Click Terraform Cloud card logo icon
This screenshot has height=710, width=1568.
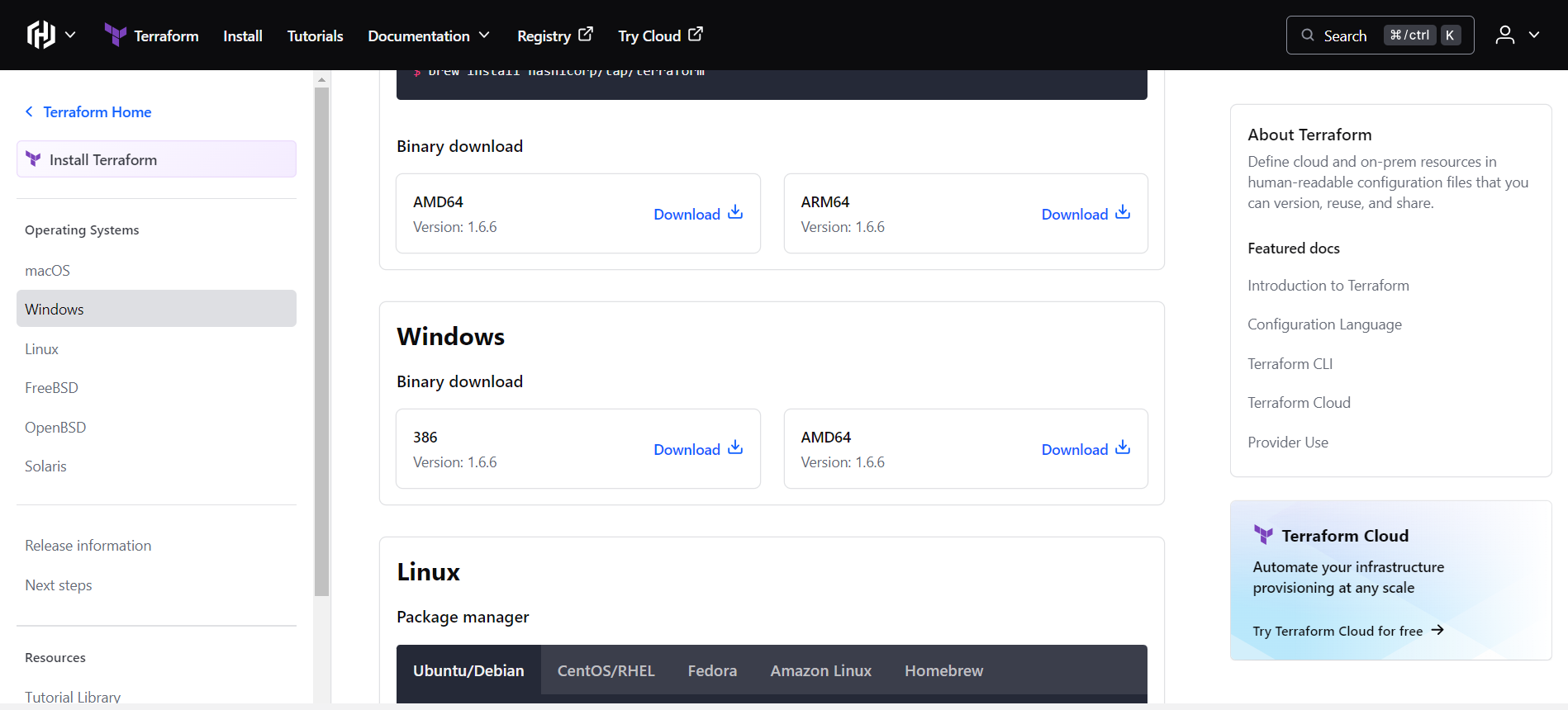[x=1263, y=535]
